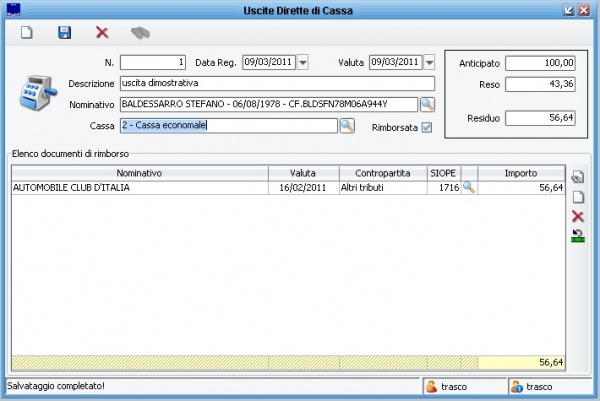This screenshot has width=600, height=401.
Task: Click the new document icon in top toolbar
Action: (x=27, y=33)
